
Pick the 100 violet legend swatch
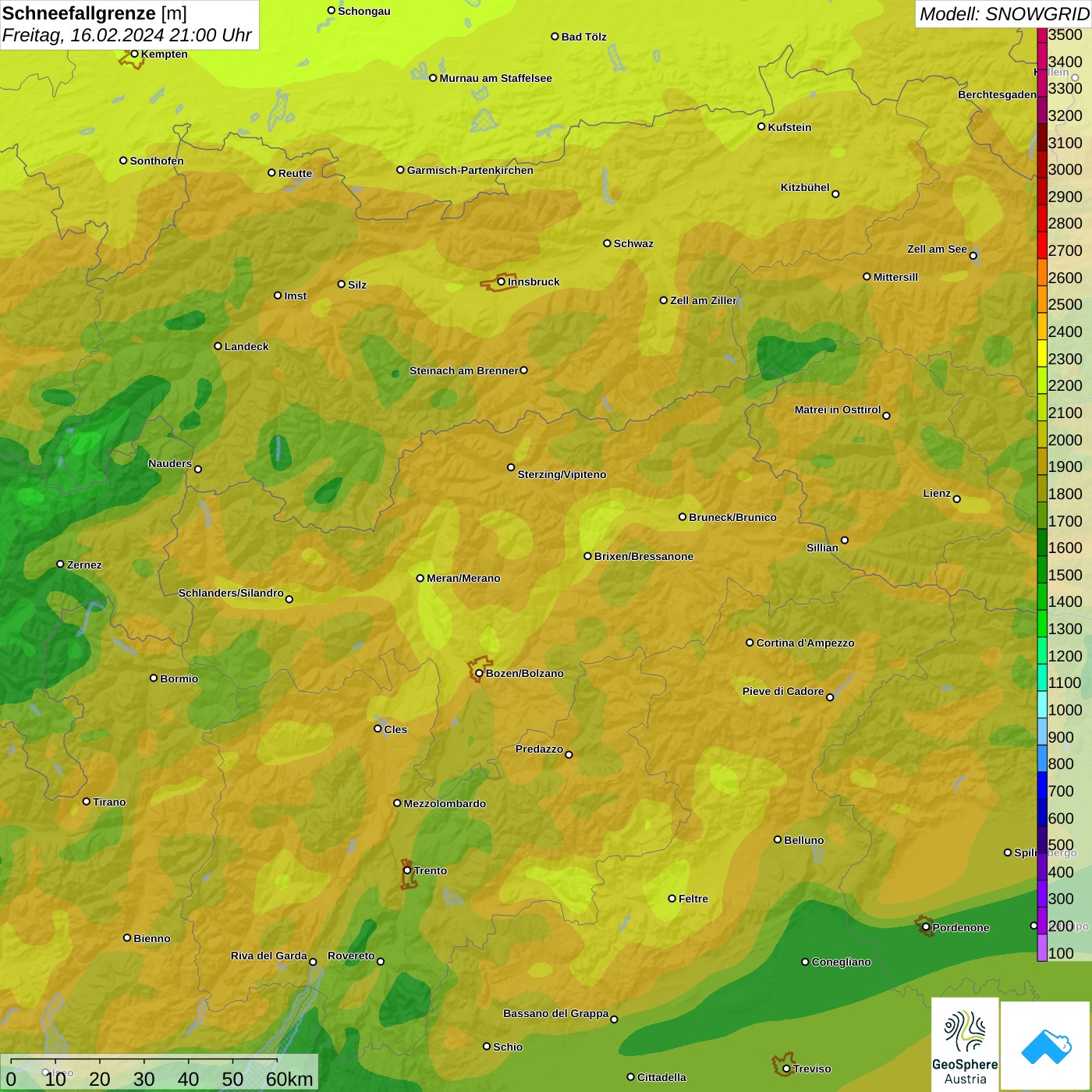(1042, 948)
